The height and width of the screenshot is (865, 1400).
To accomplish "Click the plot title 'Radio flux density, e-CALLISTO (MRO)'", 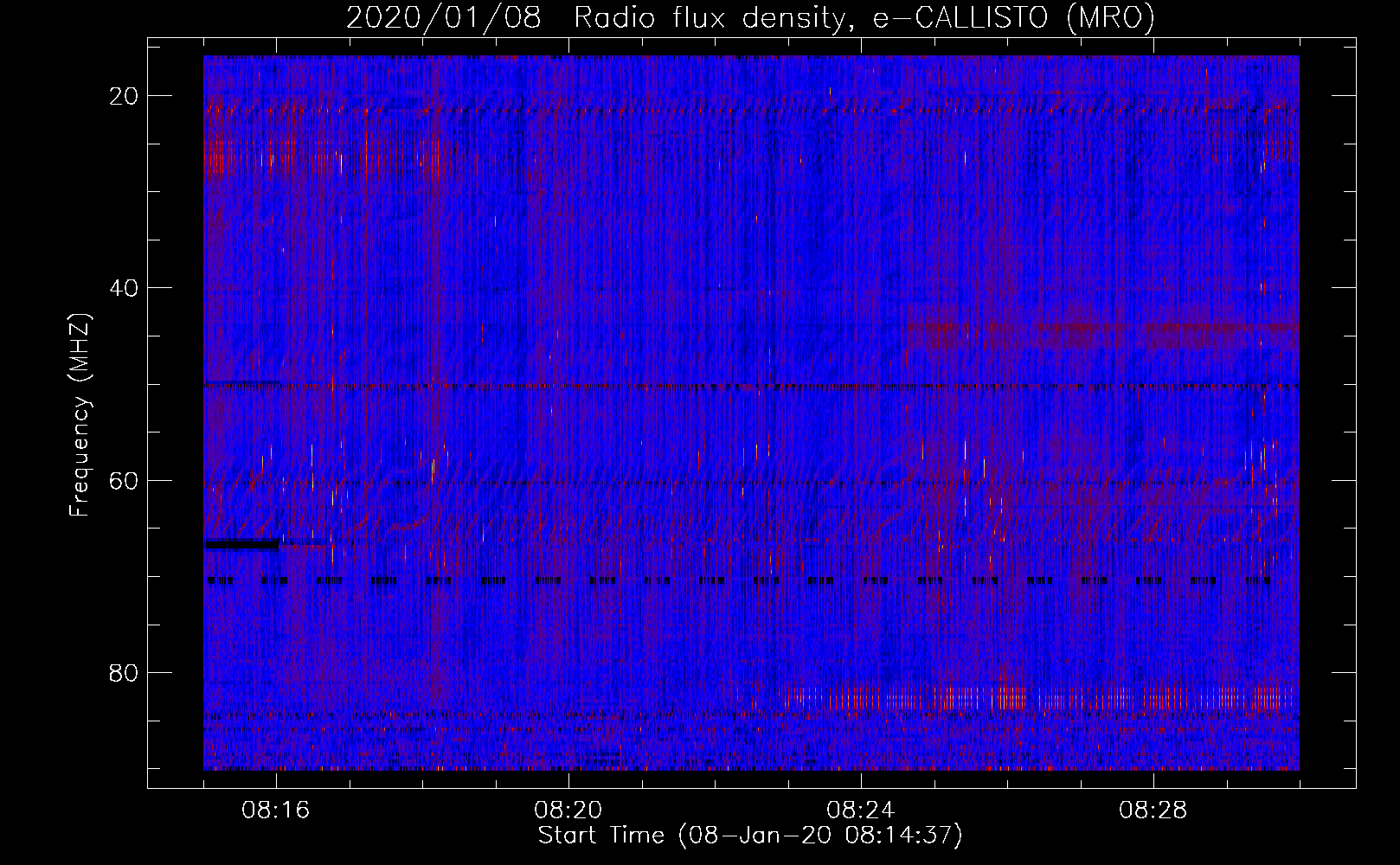I will click(x=864, y=17).
